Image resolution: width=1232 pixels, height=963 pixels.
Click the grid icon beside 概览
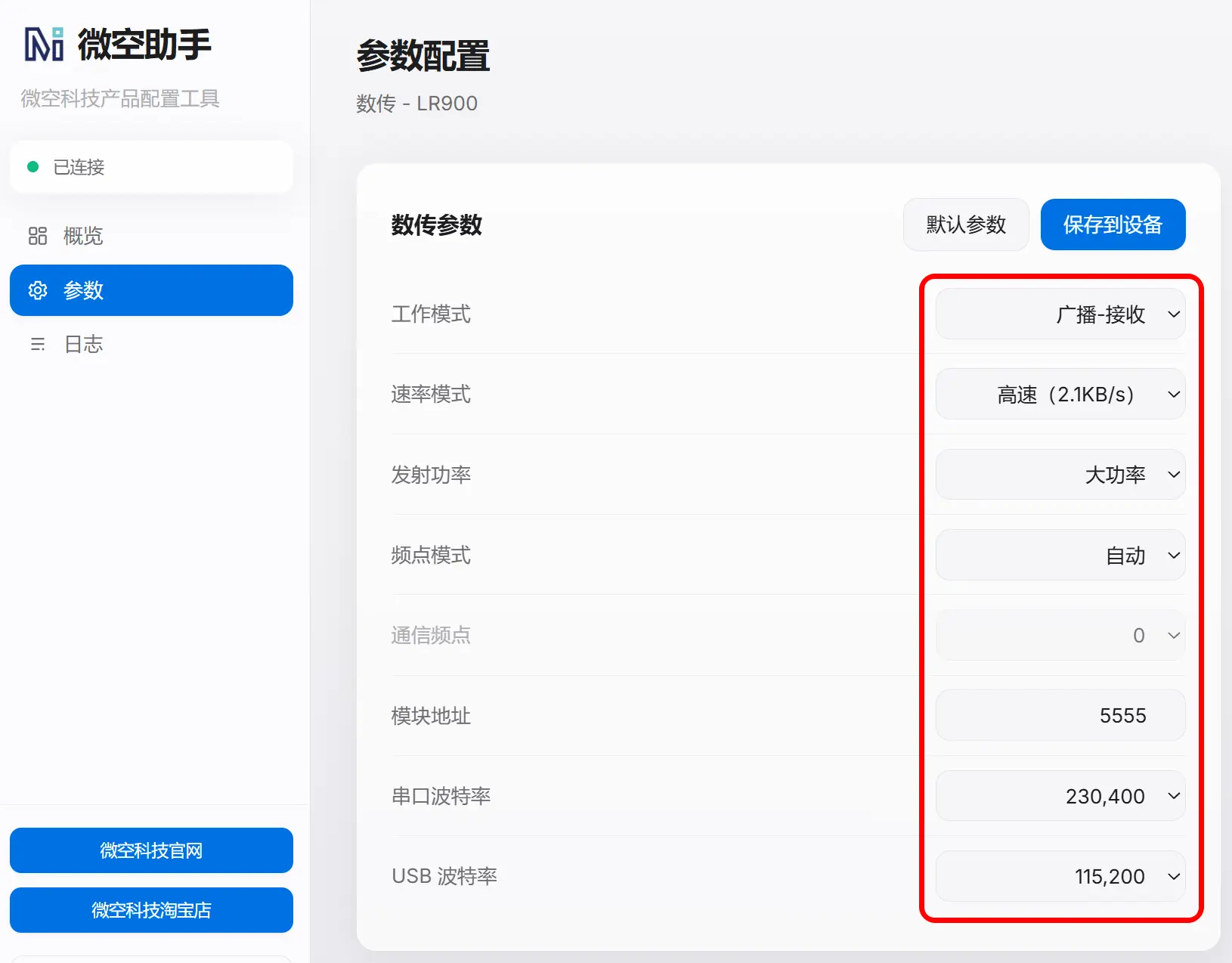(x=38, y=236)
